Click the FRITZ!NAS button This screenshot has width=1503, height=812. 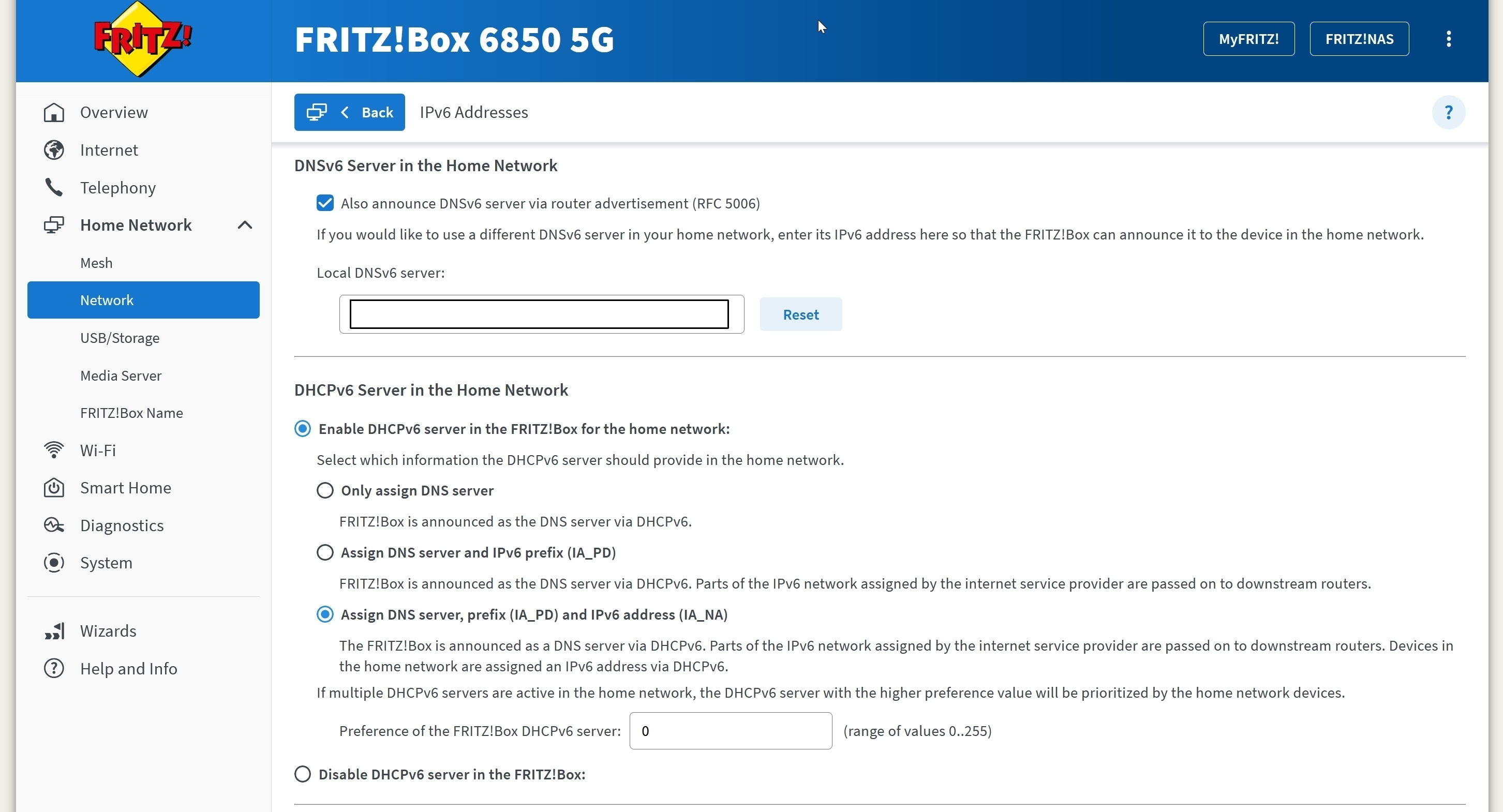tap(1359, 39)
